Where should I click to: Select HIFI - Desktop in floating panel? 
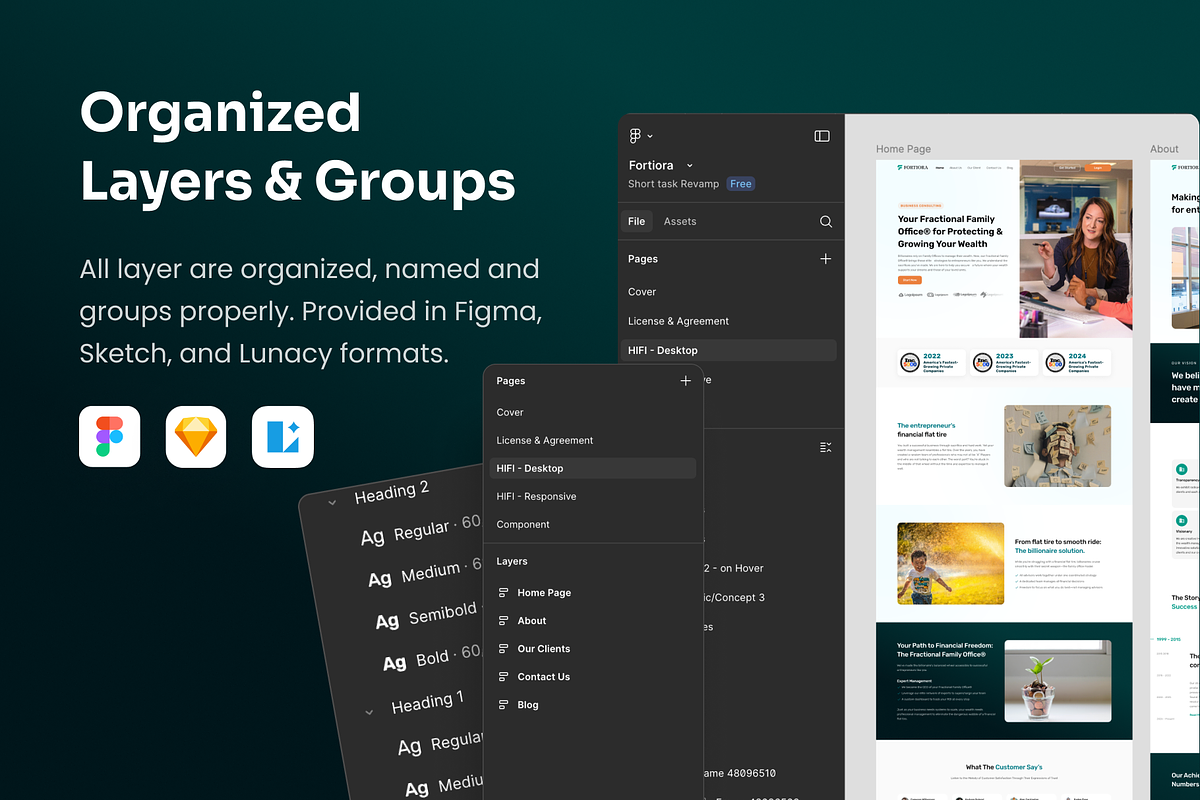click(593, 468)
